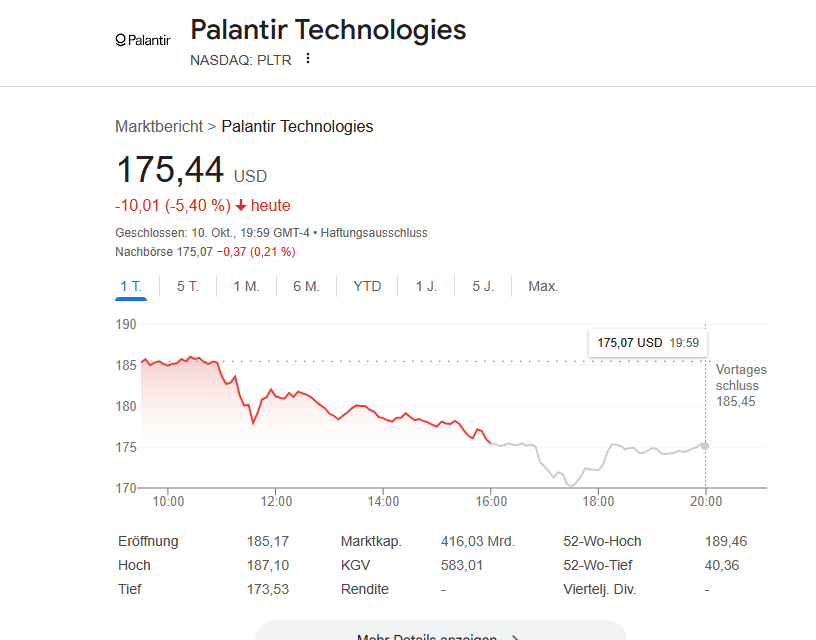Switch to the 1 J. tab
The height and width of the screenshot is (640, 816).
click(426, 286)
